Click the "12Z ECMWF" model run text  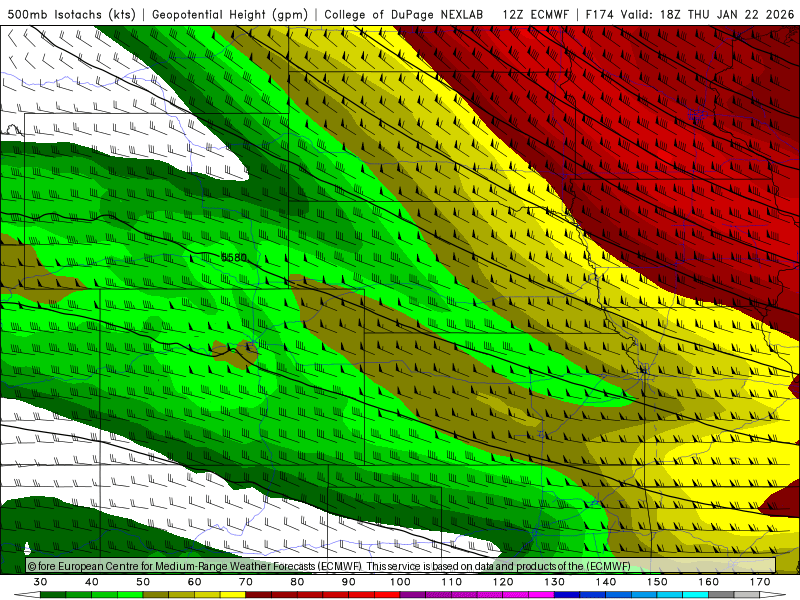(x=535, y=14)
